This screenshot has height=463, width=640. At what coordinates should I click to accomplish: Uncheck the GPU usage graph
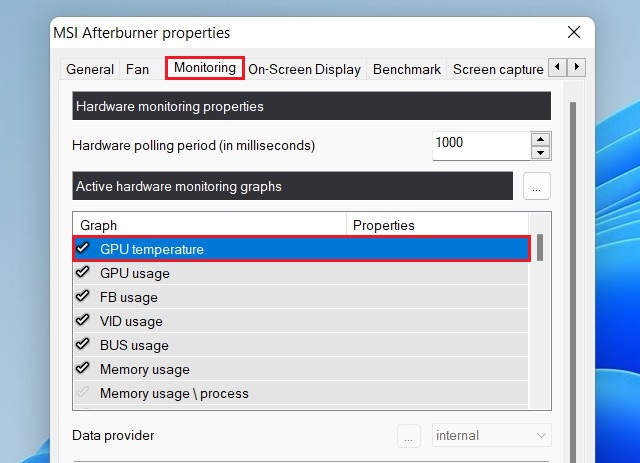pos(83,272)
